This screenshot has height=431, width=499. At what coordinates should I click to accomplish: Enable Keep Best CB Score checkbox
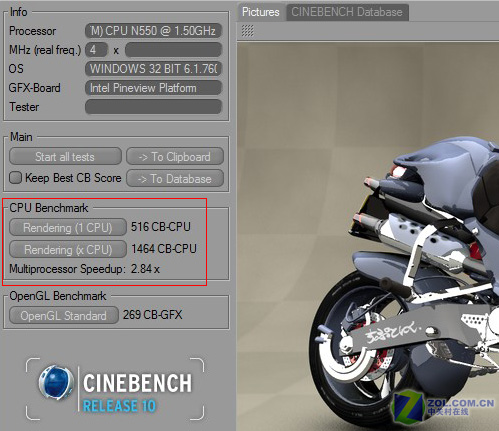15,178
